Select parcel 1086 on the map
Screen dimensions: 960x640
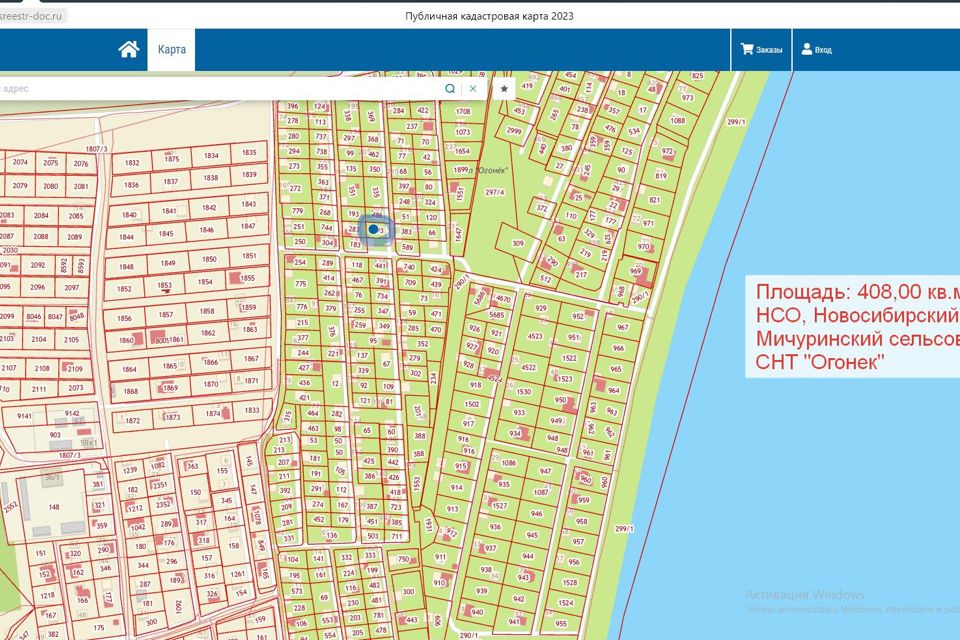click(x=508, y=463)
